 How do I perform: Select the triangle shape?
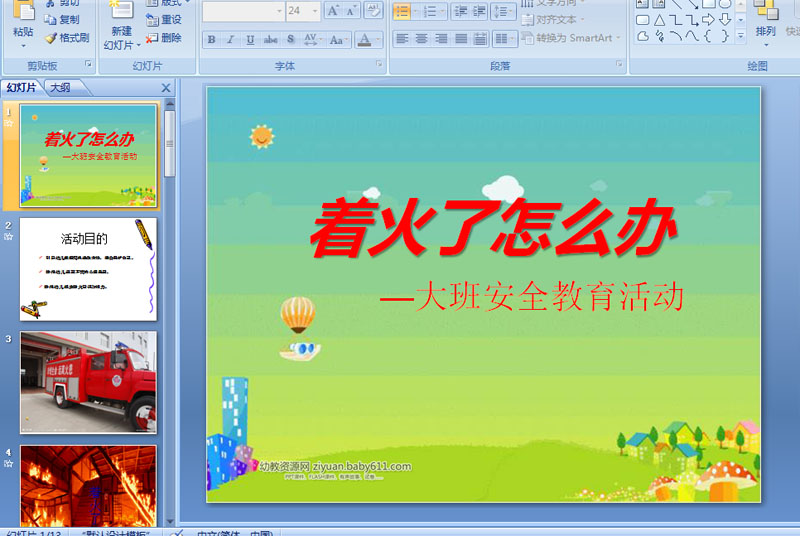pyautogui.click(x=659, y=20)
